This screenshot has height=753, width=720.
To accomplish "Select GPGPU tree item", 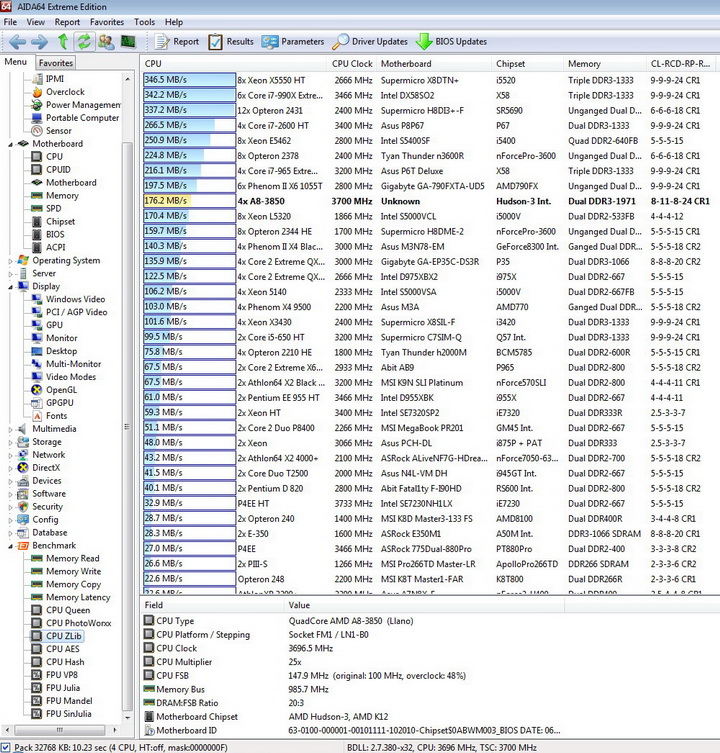I will click(60, 403).
